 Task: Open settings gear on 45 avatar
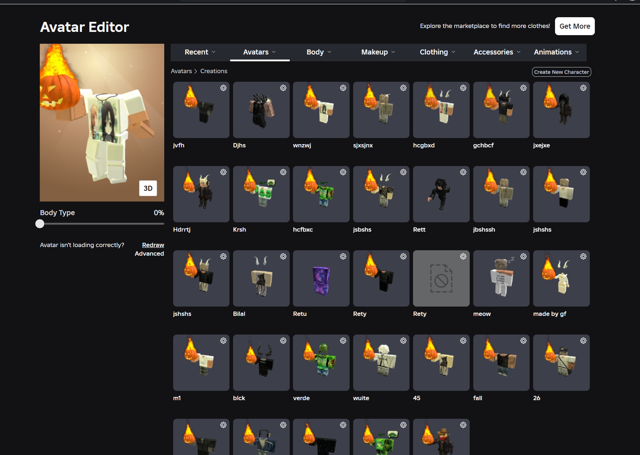pyautogui.click(x=463, y=341)
